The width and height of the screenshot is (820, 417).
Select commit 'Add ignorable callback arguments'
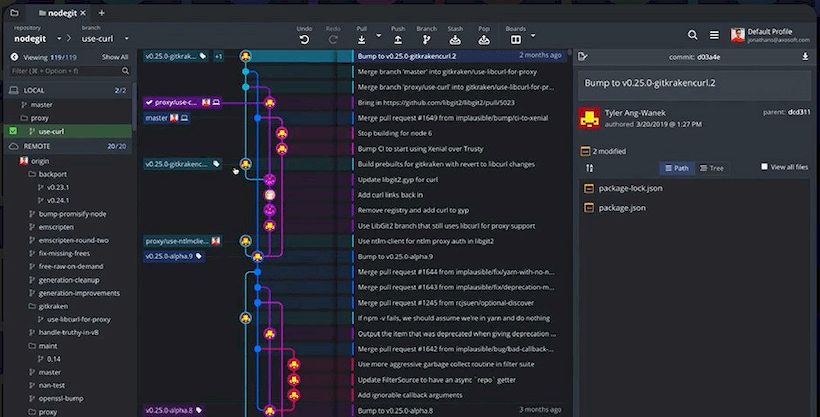click(x=409, y=395)
